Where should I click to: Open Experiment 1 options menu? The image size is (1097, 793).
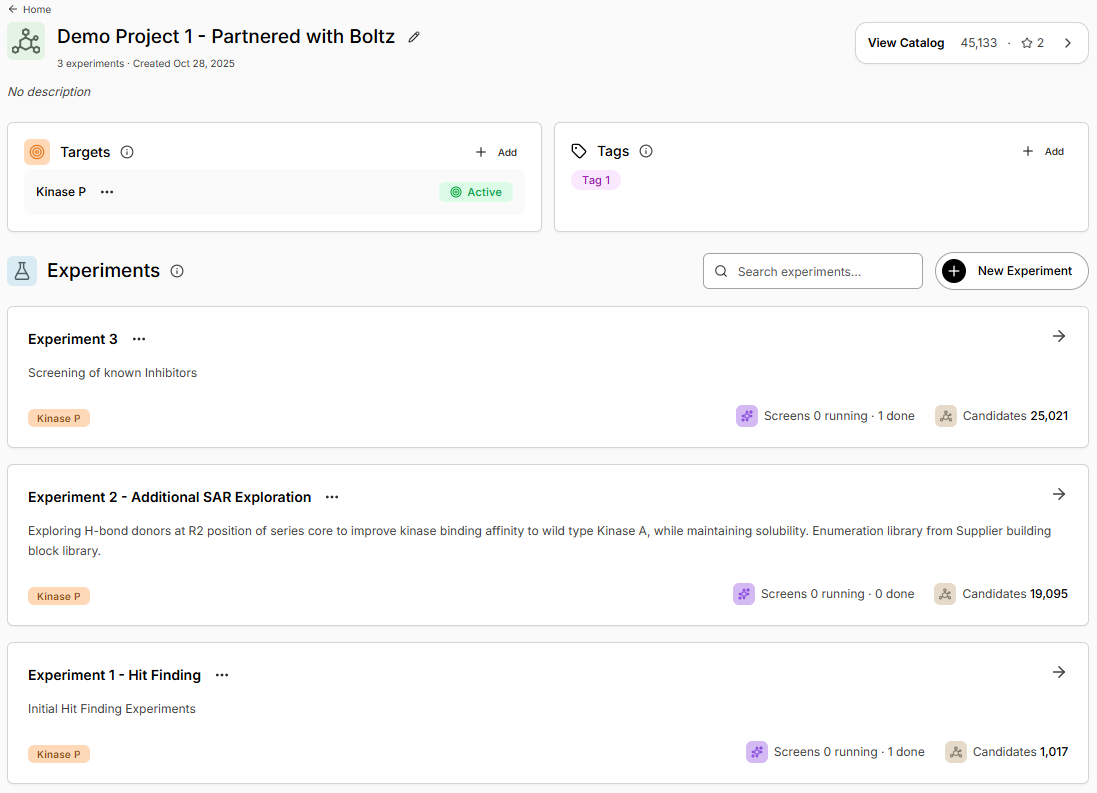click(222, 675)
